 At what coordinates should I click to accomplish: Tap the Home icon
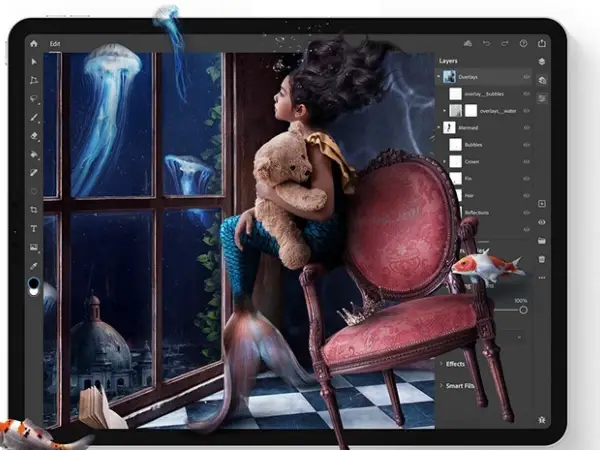pyautogui.click(x=34, y=44)
